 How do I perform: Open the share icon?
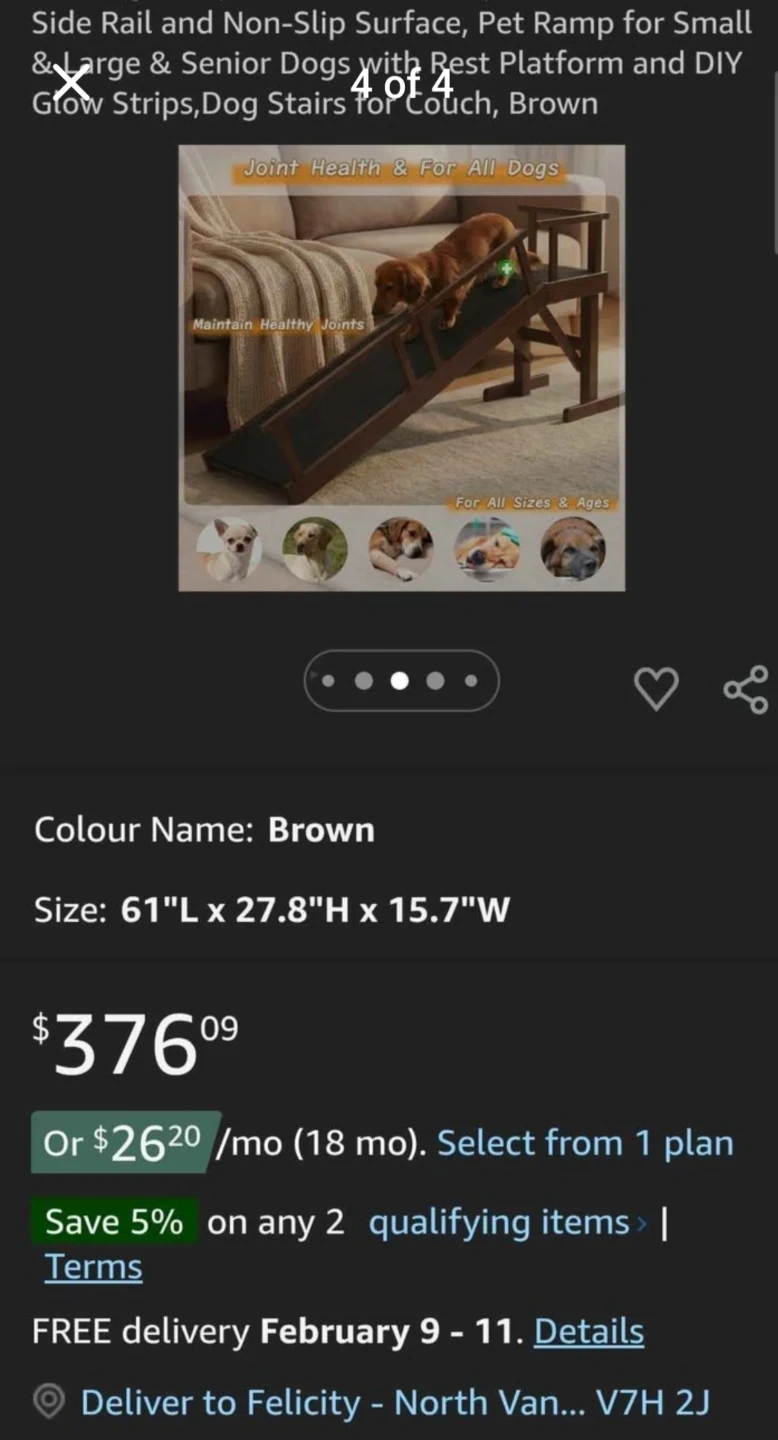[x=745, y=689]
